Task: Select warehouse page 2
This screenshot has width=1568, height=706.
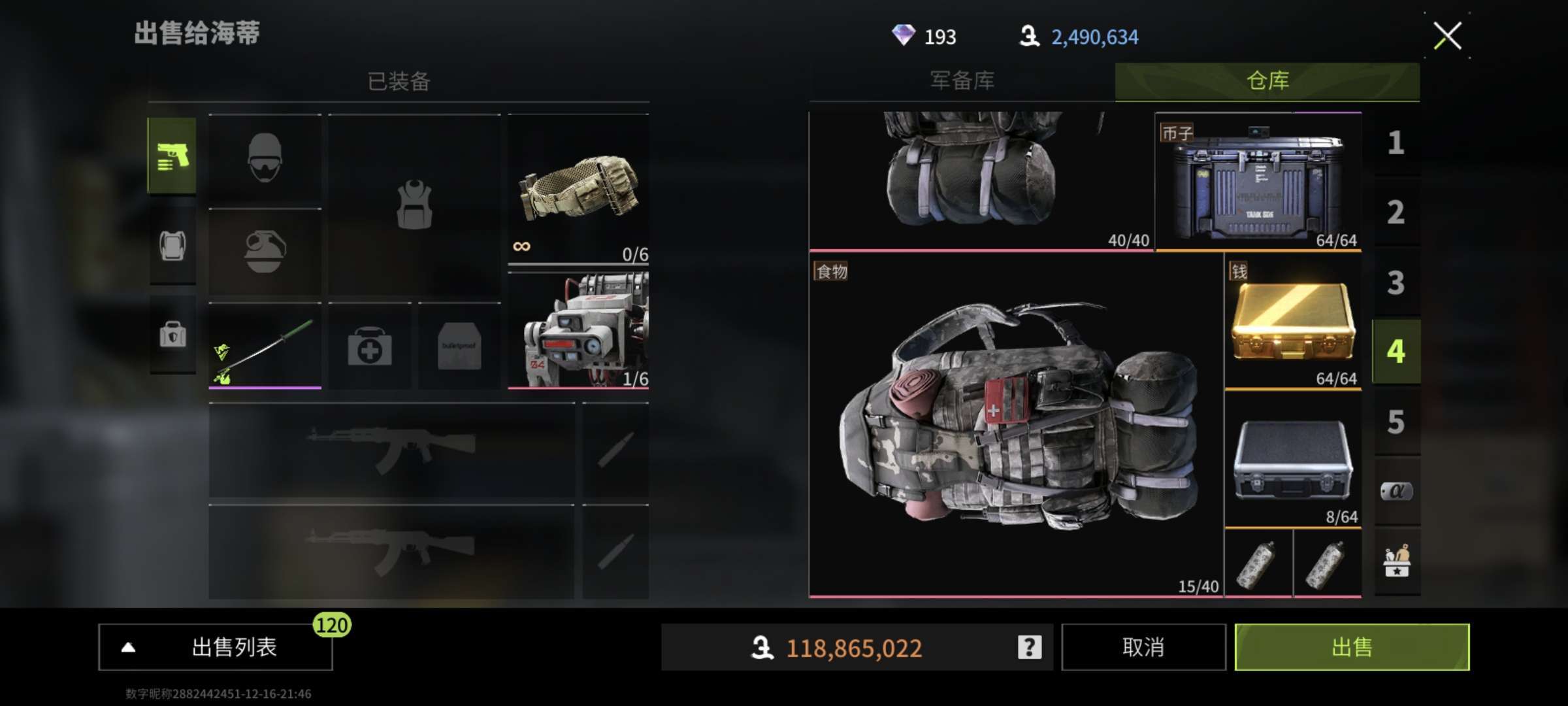Action: [1397, 212]
